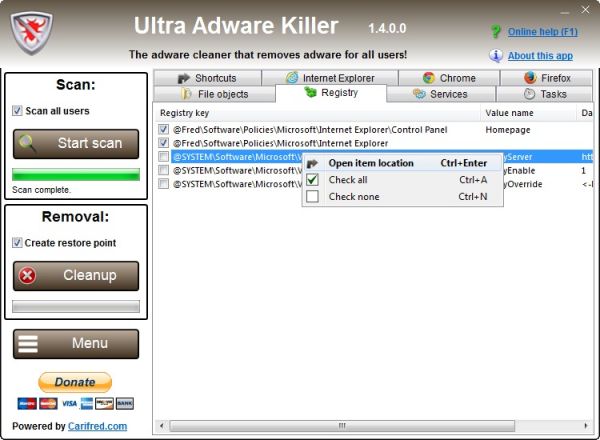The image size is (600, 440).
Task: Switch to the Services tab
Action: 441,94
